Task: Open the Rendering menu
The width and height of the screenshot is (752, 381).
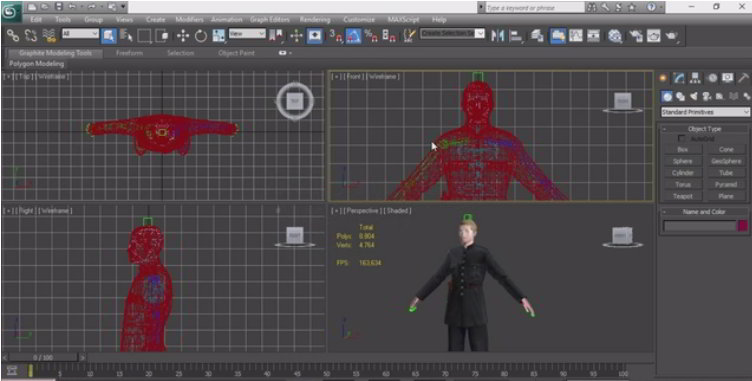Action: point(315,20)
